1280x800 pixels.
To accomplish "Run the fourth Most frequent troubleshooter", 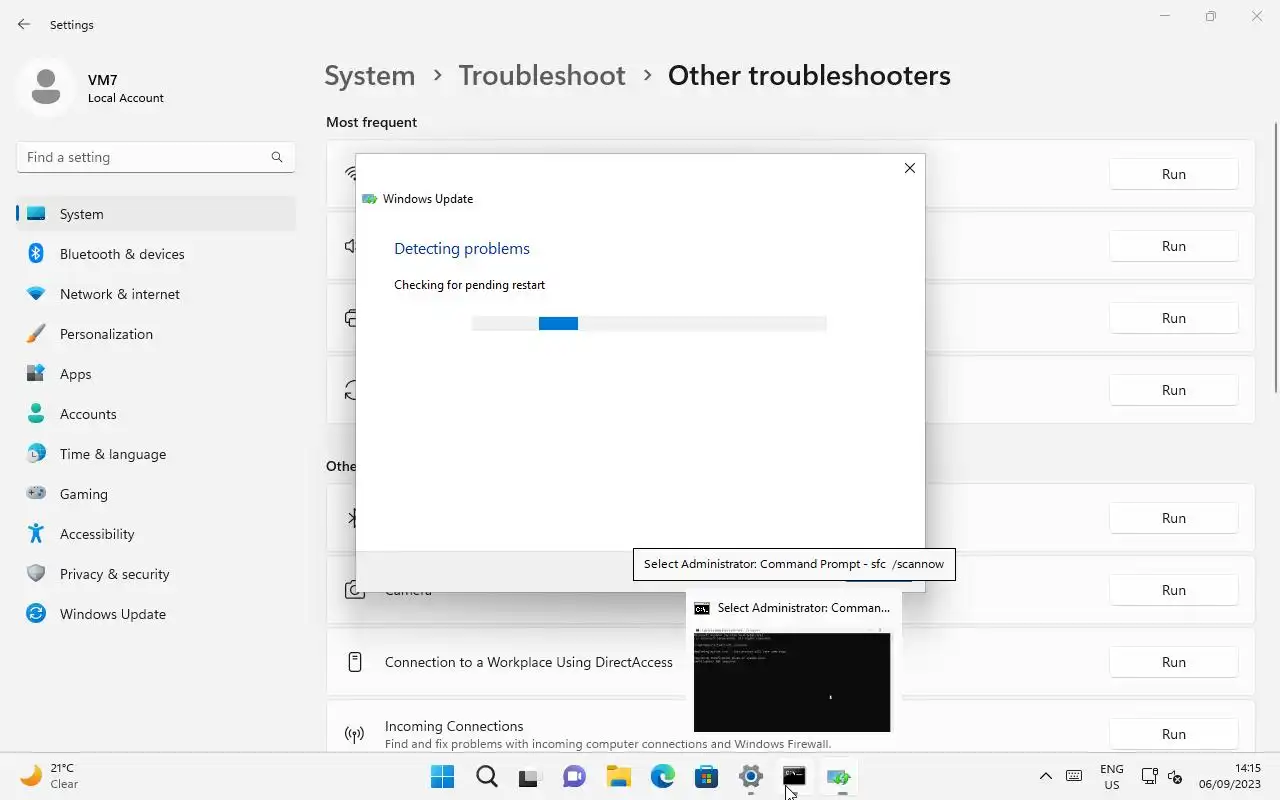I will pyautogui.click(x=1174, y=390).
